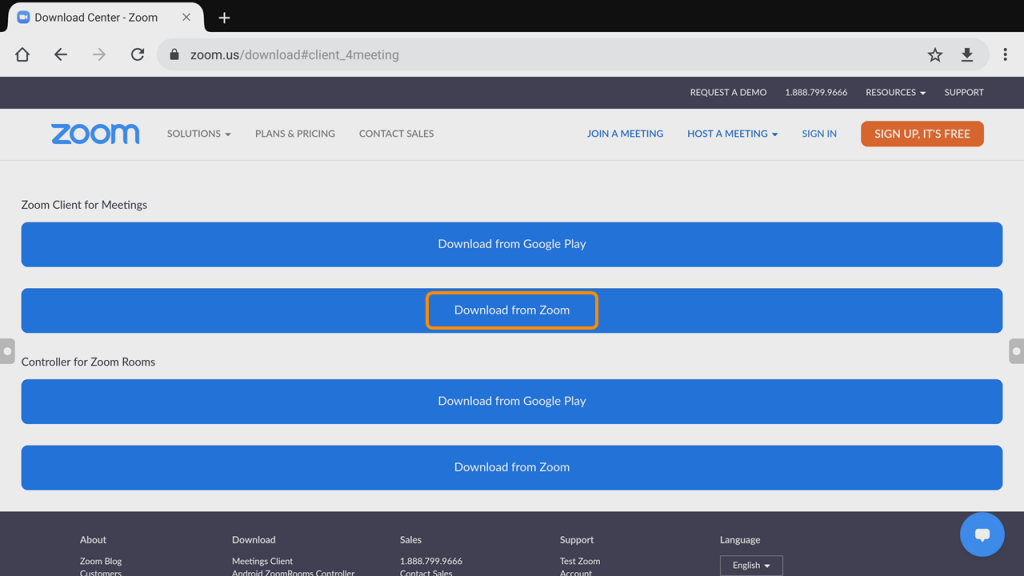Open the Test Zoom support link
Viewport: 1024px width, 576px height.
point(578,561)
